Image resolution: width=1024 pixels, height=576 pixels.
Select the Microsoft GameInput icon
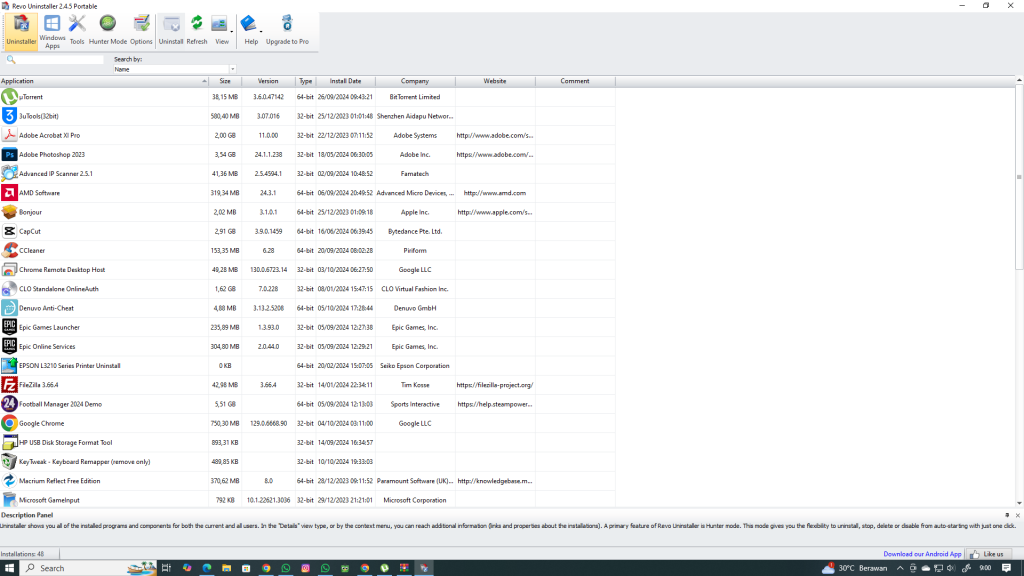[x=9, y=500]
